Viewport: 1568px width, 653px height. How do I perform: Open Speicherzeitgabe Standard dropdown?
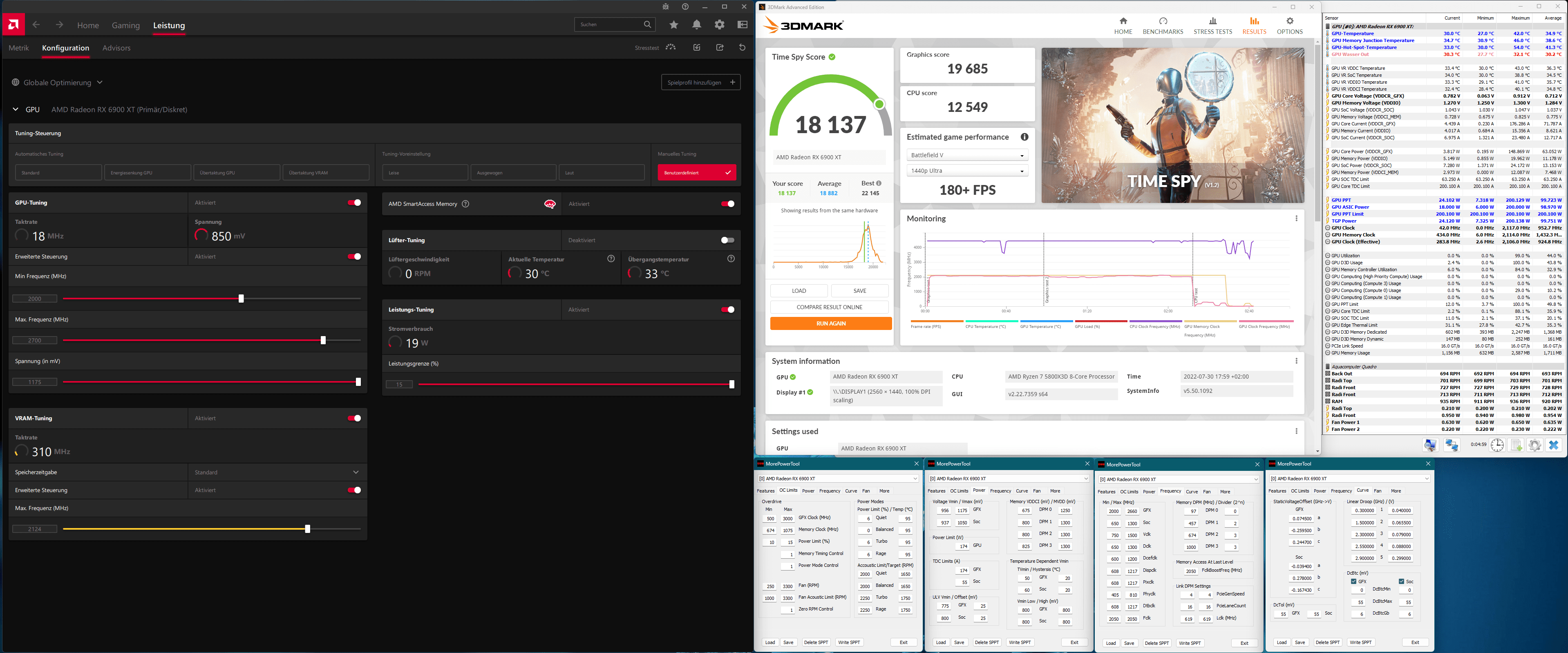(x=277, y=472)
